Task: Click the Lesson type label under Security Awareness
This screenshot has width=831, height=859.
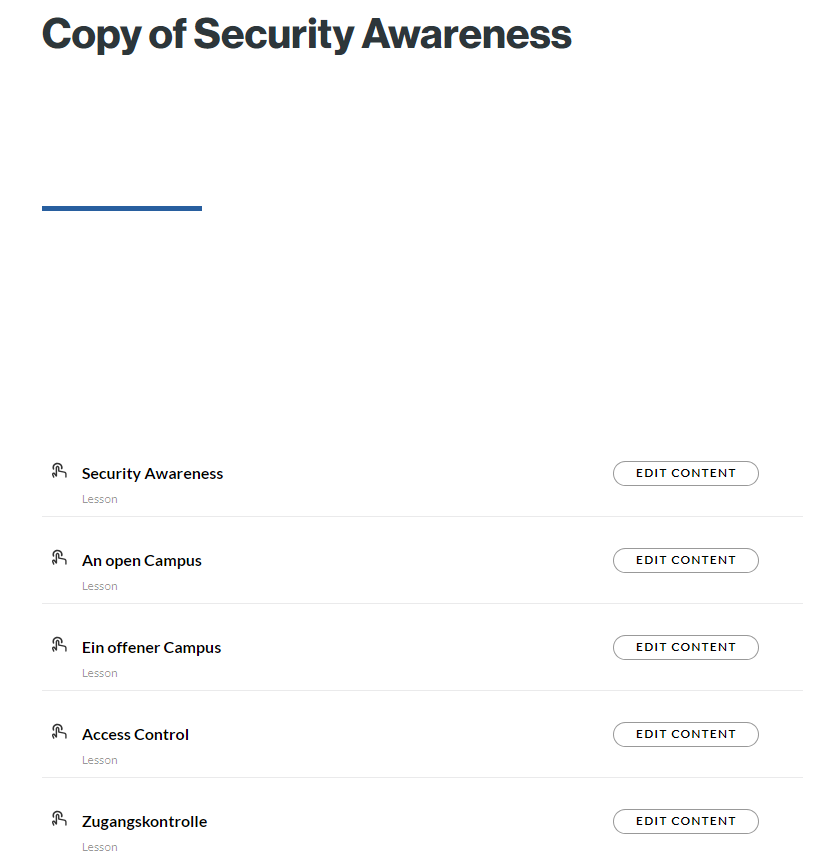Action: pos(100,499)
